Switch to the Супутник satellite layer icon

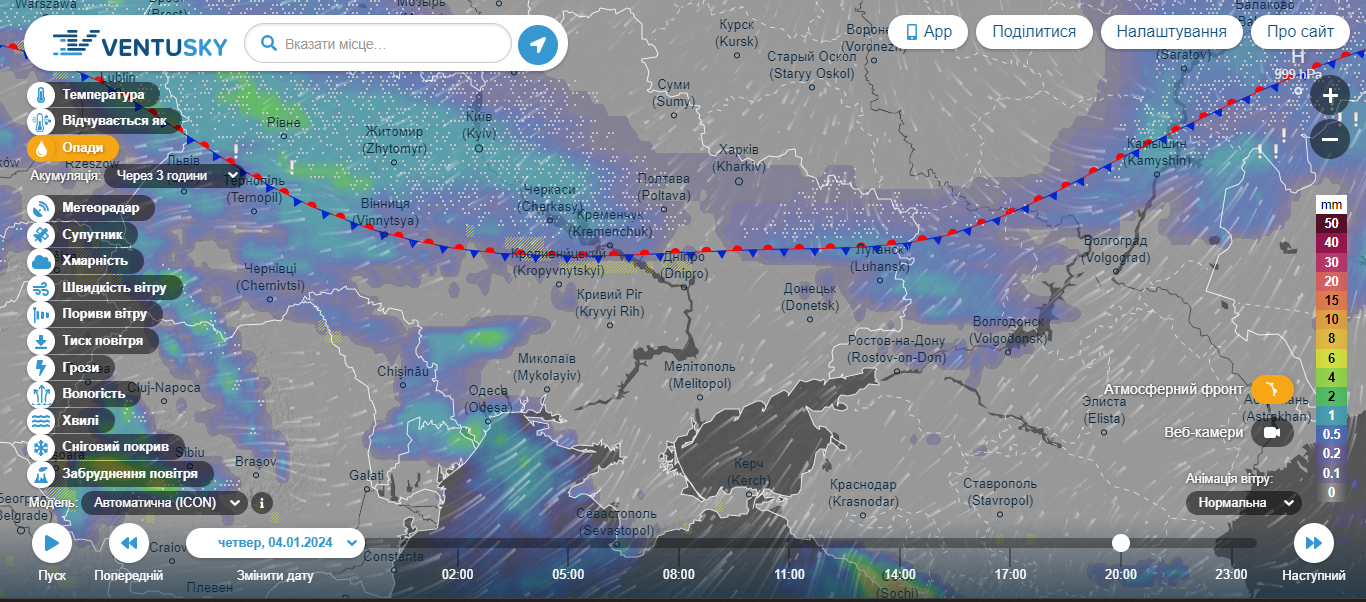coord(41,235)
